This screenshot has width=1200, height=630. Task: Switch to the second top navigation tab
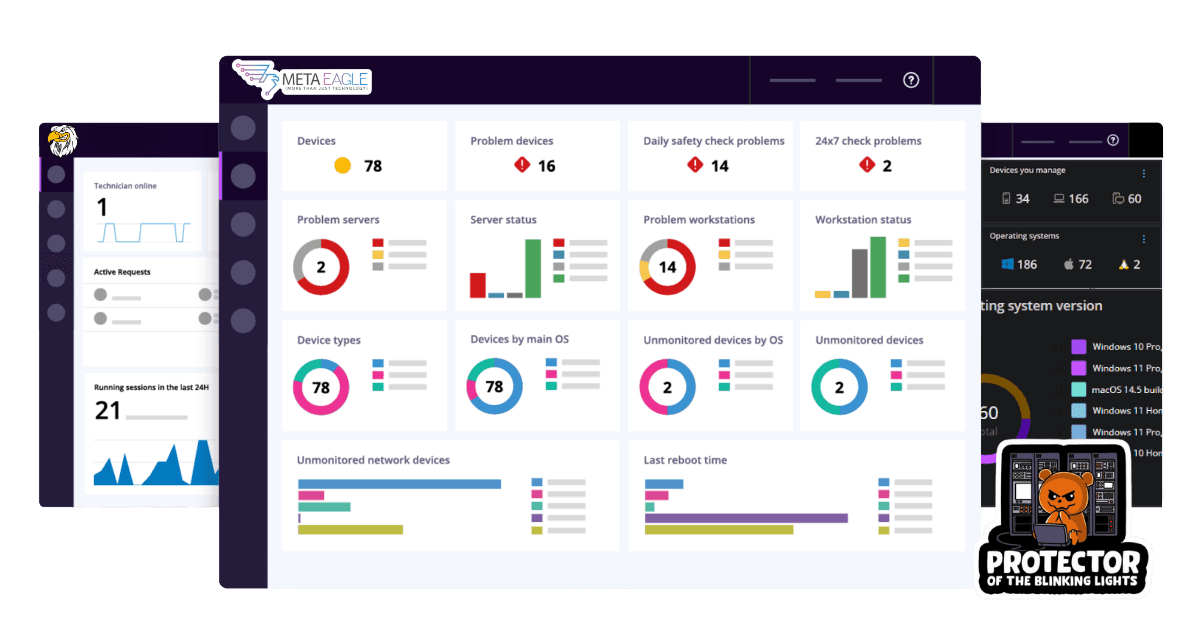tap(858, 80)
